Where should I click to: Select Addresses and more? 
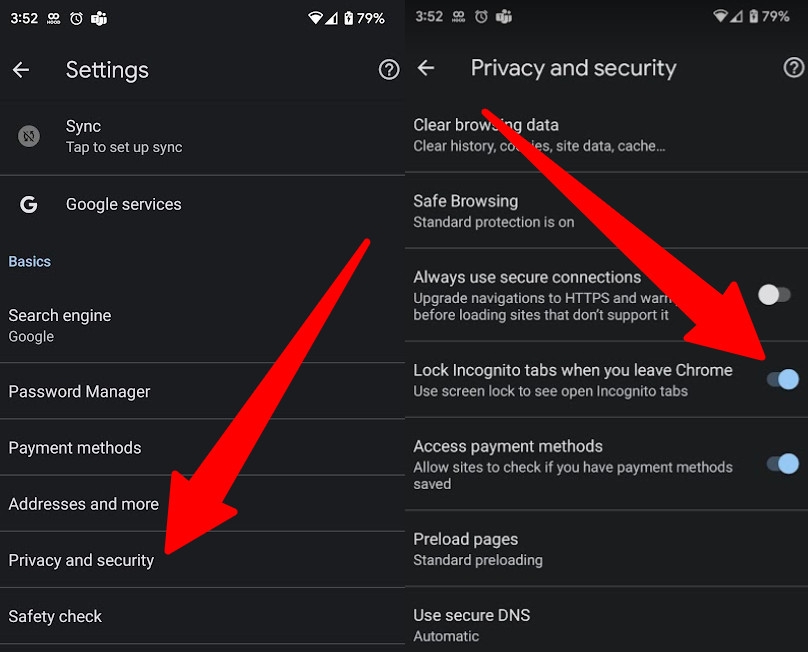pyautogui.click(x=84, y=504)
